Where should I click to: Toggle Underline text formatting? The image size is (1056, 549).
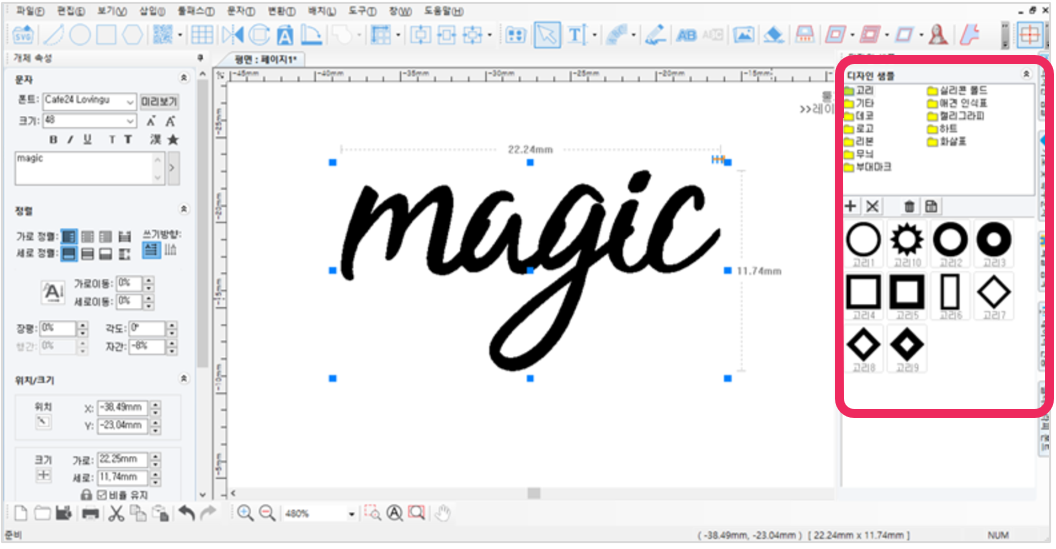click(x=87, y=139)
